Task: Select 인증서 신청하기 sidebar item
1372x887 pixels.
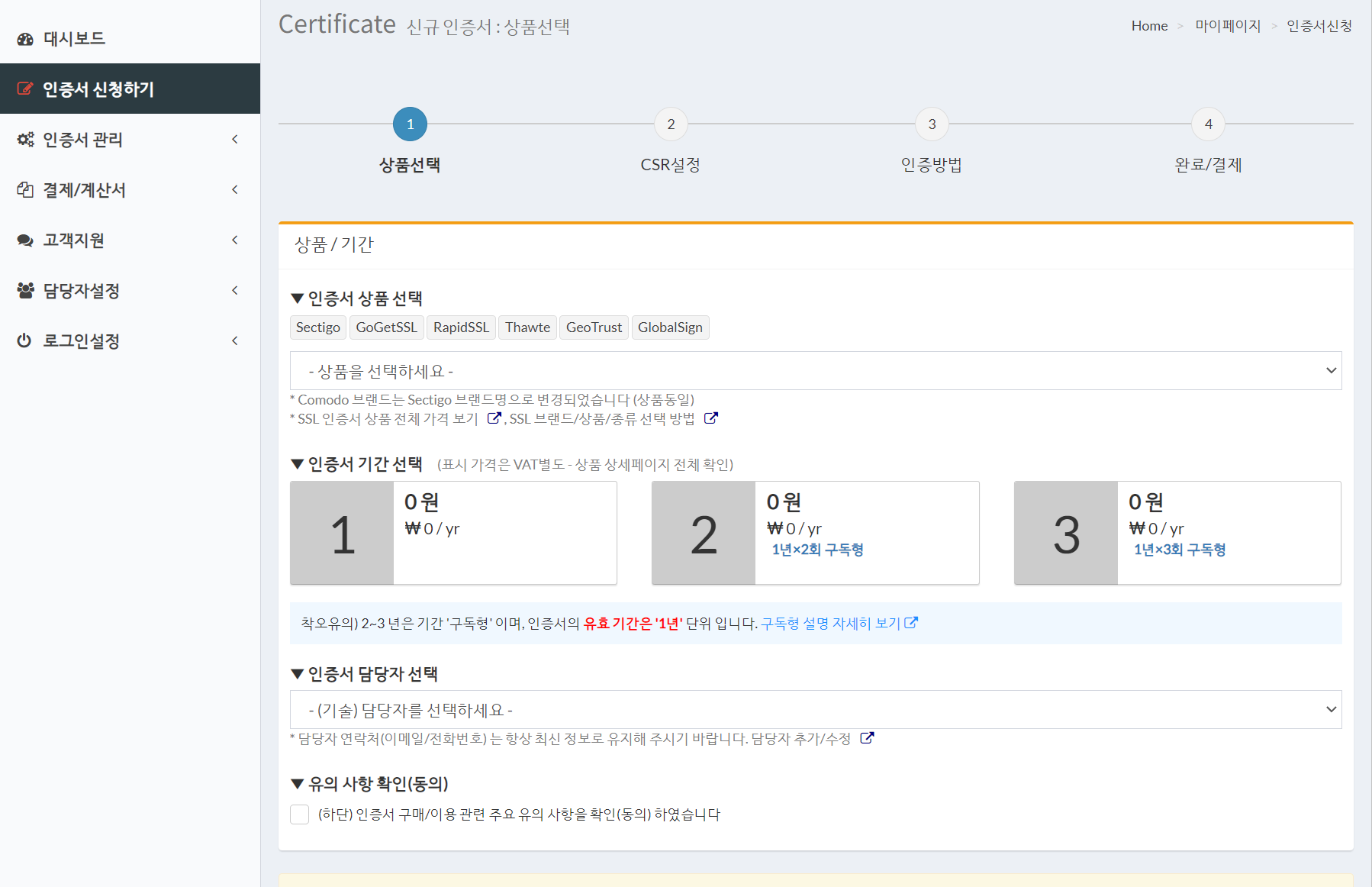Action: 130,89
